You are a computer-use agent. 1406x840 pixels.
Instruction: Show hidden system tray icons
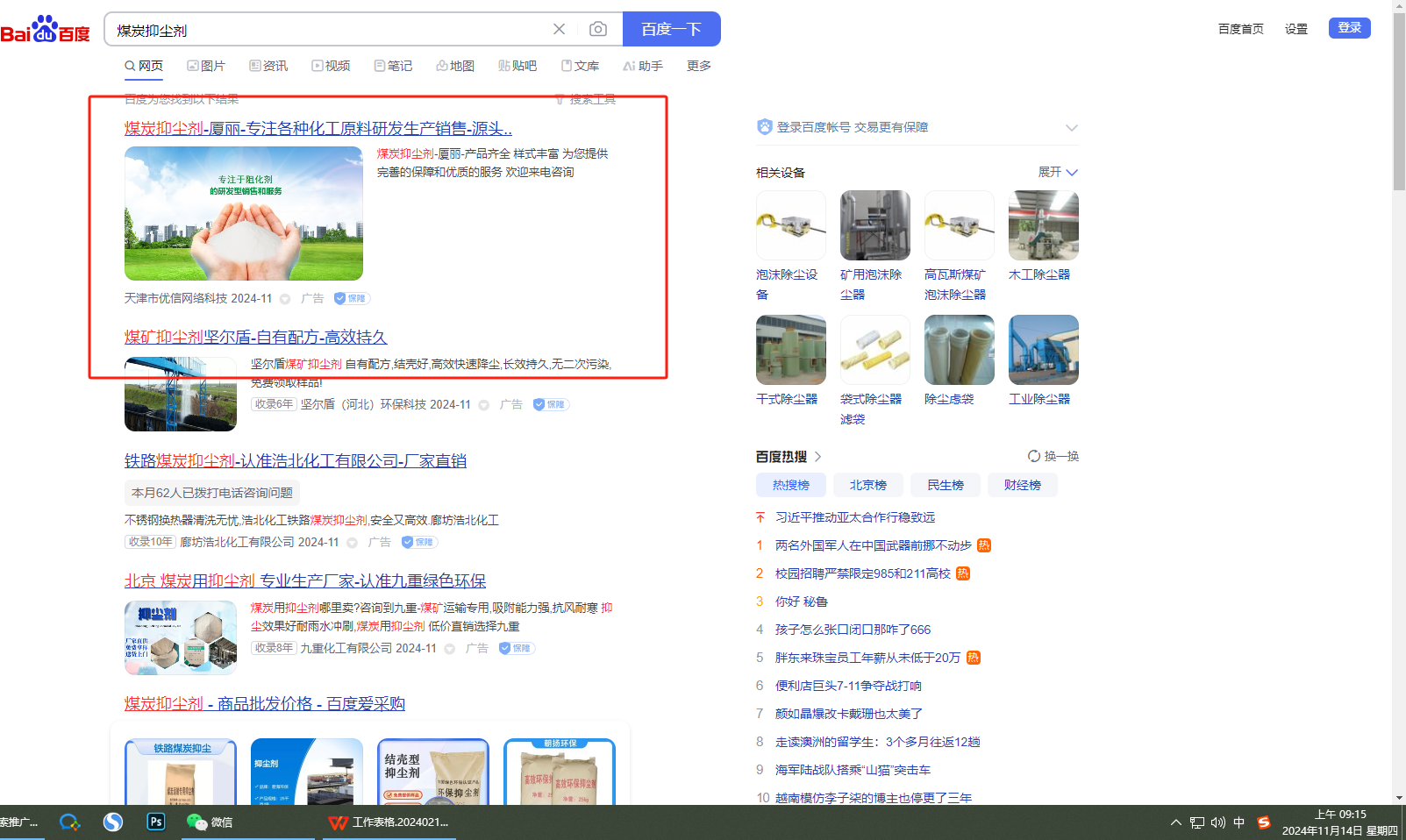pyautogui.click(x=1175, y=822)
